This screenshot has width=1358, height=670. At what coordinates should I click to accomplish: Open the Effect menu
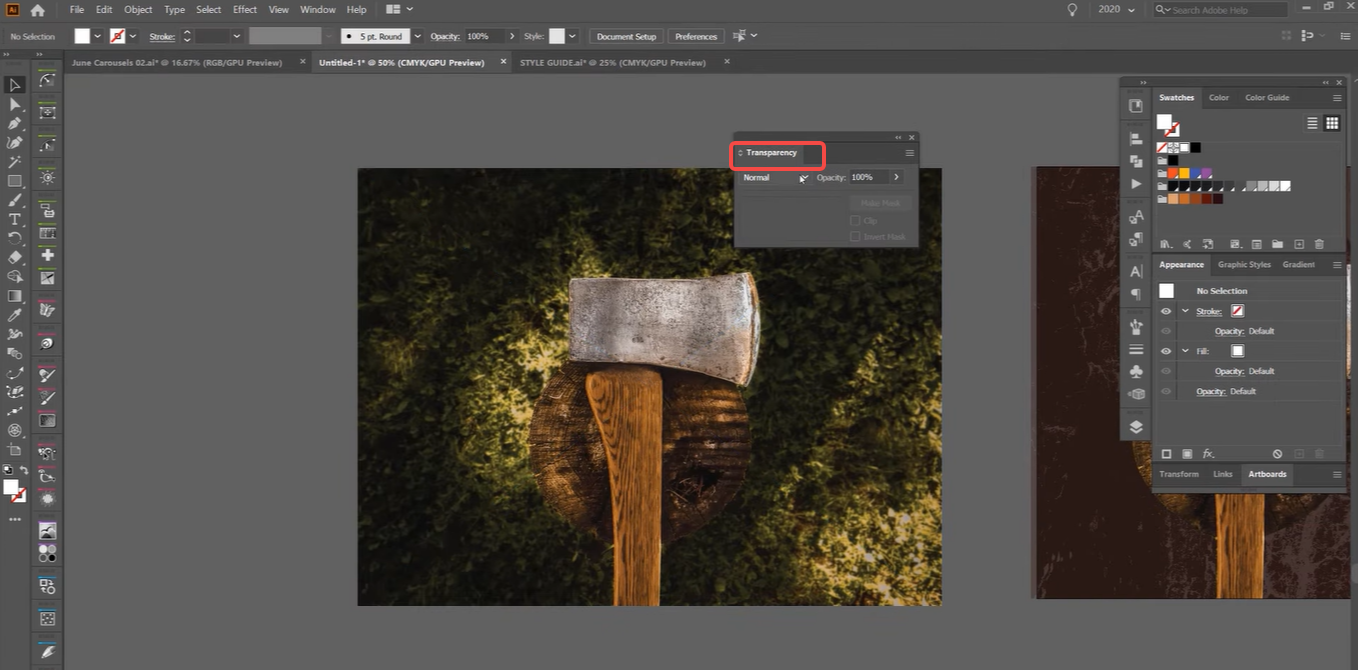tap(244, 9)
